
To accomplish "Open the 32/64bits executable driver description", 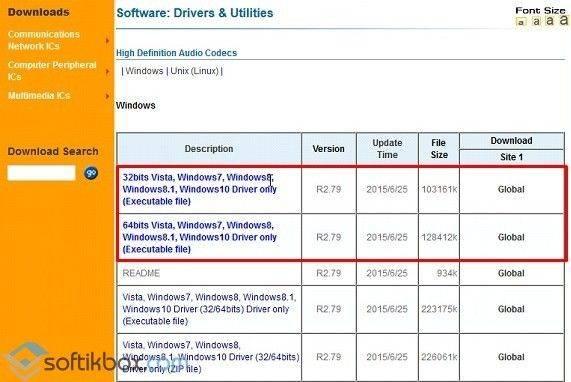I will click(209, 309).
